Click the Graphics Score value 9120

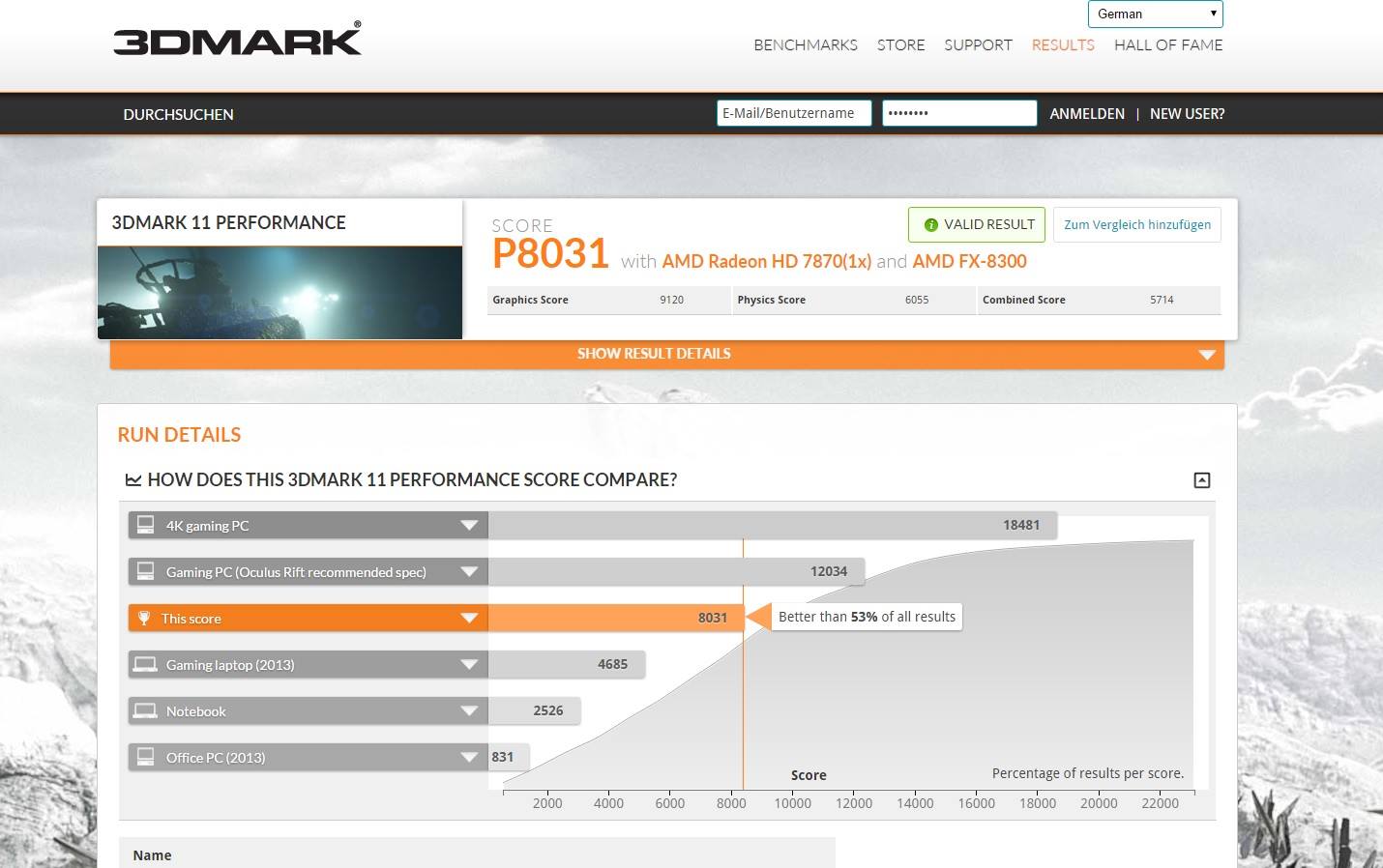[671, 300]
